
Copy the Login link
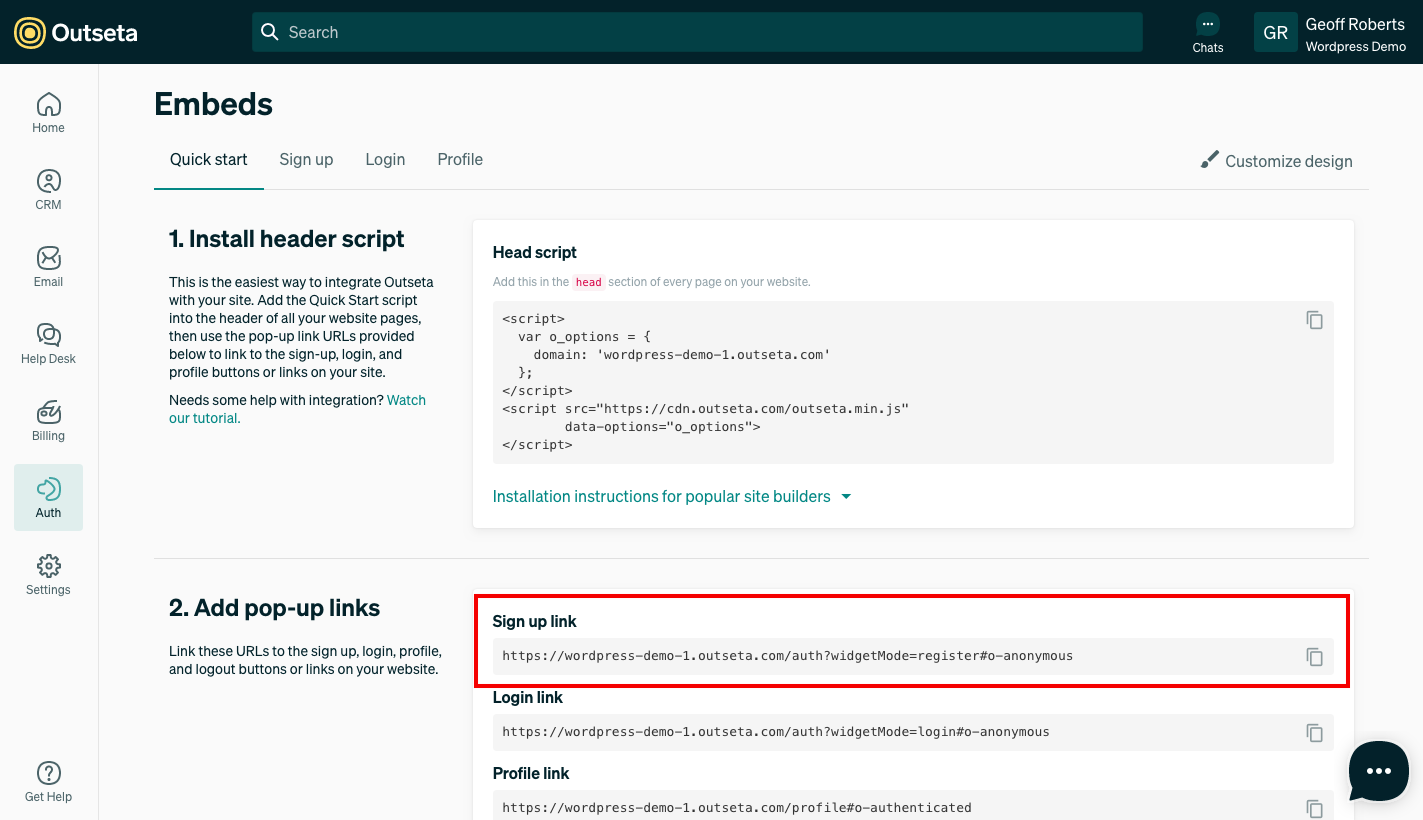1314,733
